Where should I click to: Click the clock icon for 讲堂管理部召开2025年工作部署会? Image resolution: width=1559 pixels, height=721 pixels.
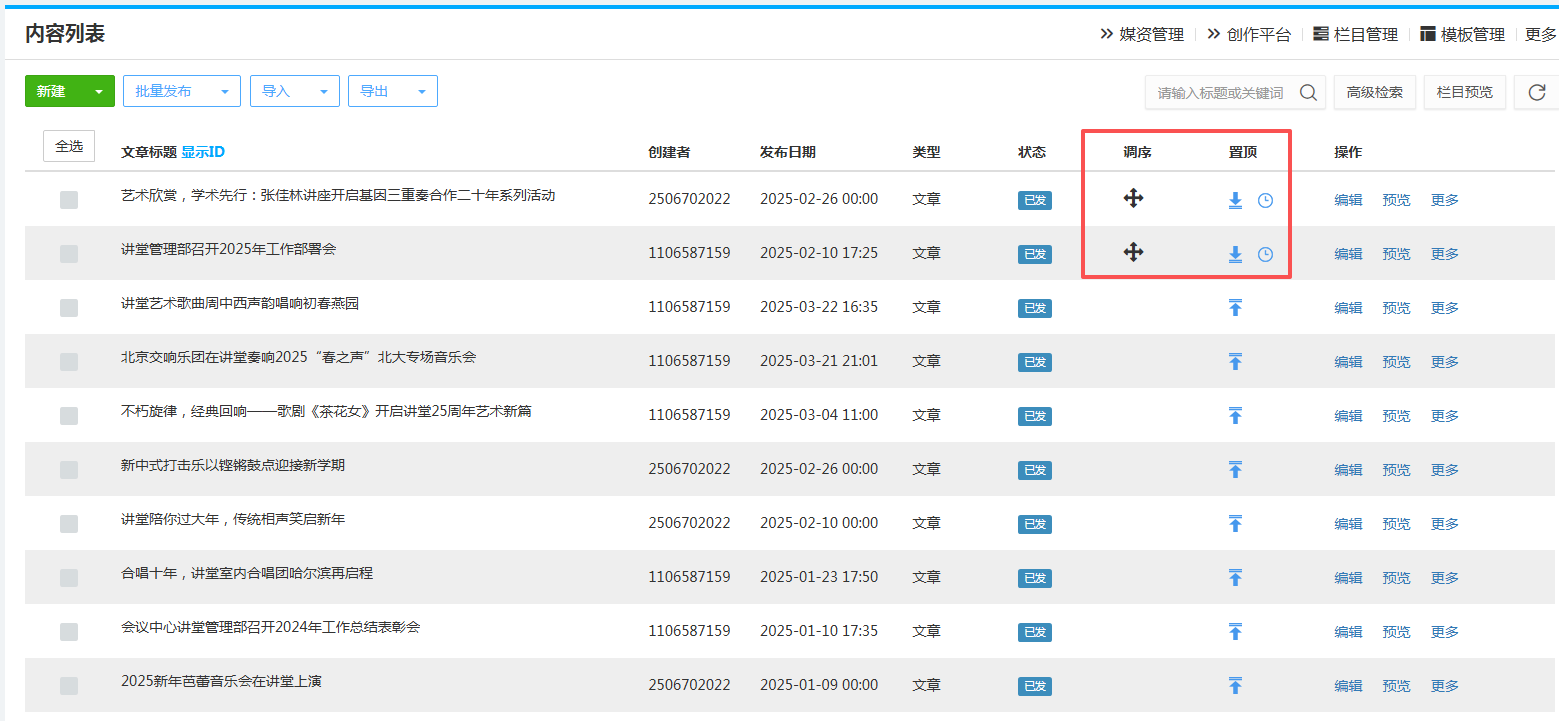[1265, 254]
